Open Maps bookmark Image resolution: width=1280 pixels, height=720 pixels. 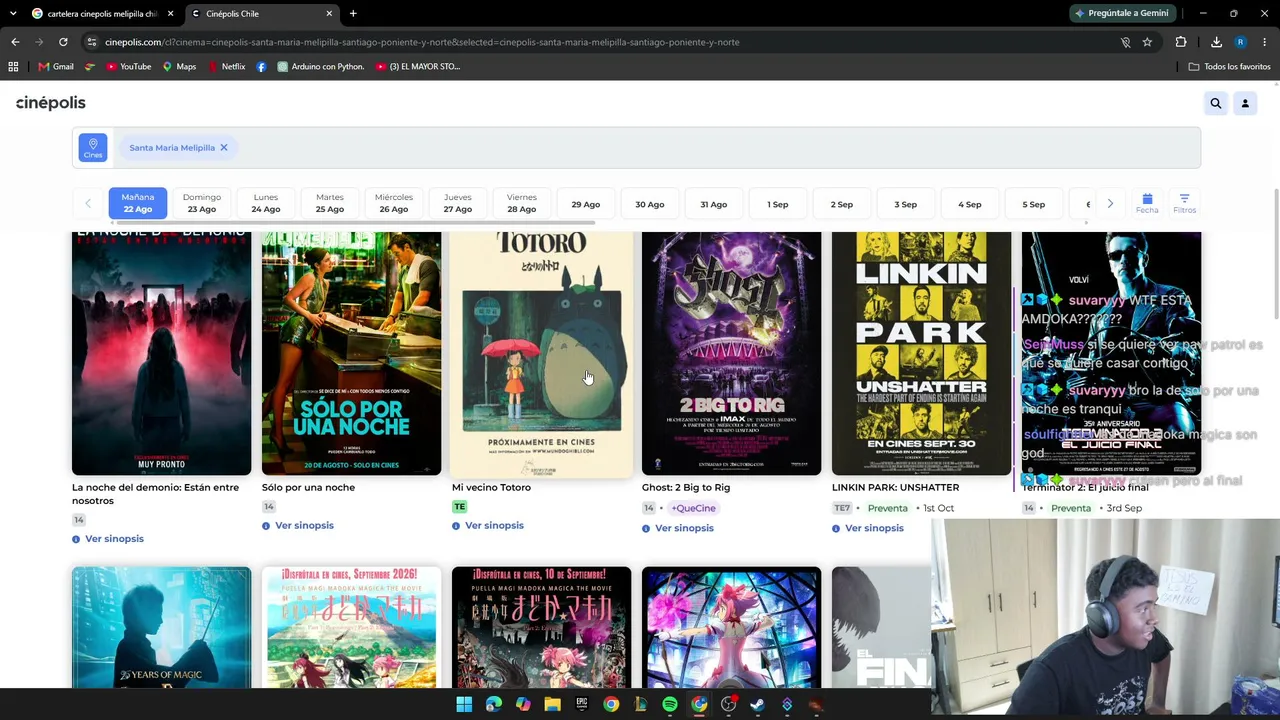coord(179,67)
